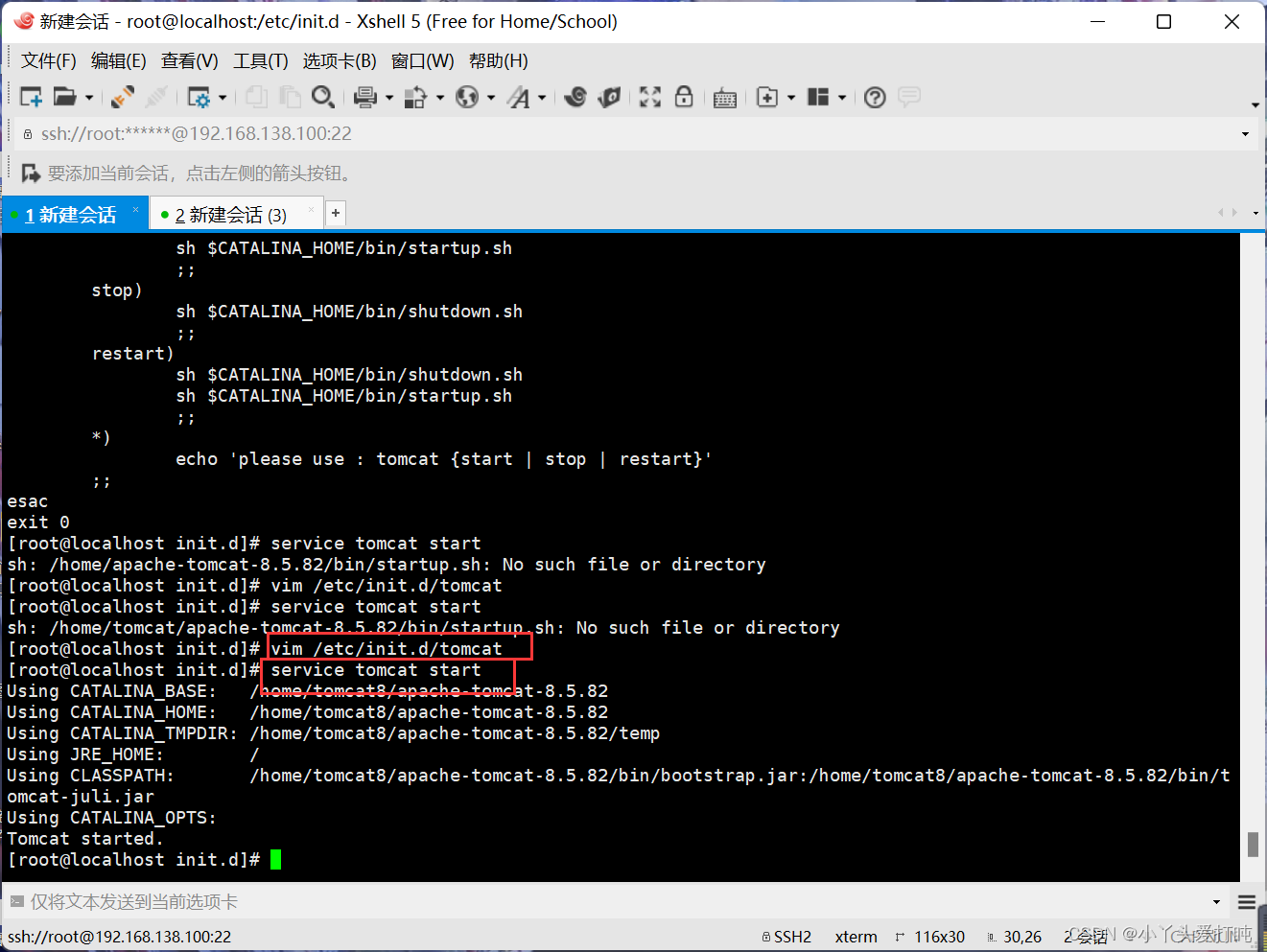The height and width of the screenshot is (952, 1267).
Task: Click the Lock screen padlock icon
Action: (684, 97)
